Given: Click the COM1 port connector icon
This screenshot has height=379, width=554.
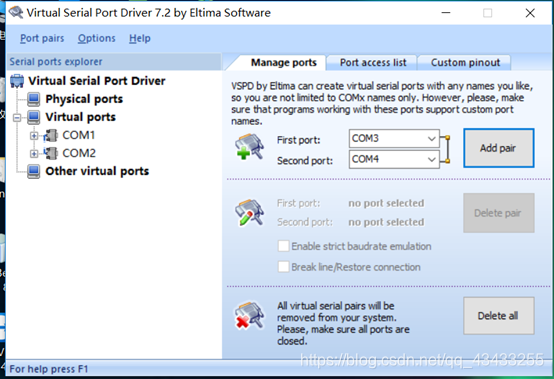Looking at the screenshot, I should pyautogui.click(x=51, y=136).
